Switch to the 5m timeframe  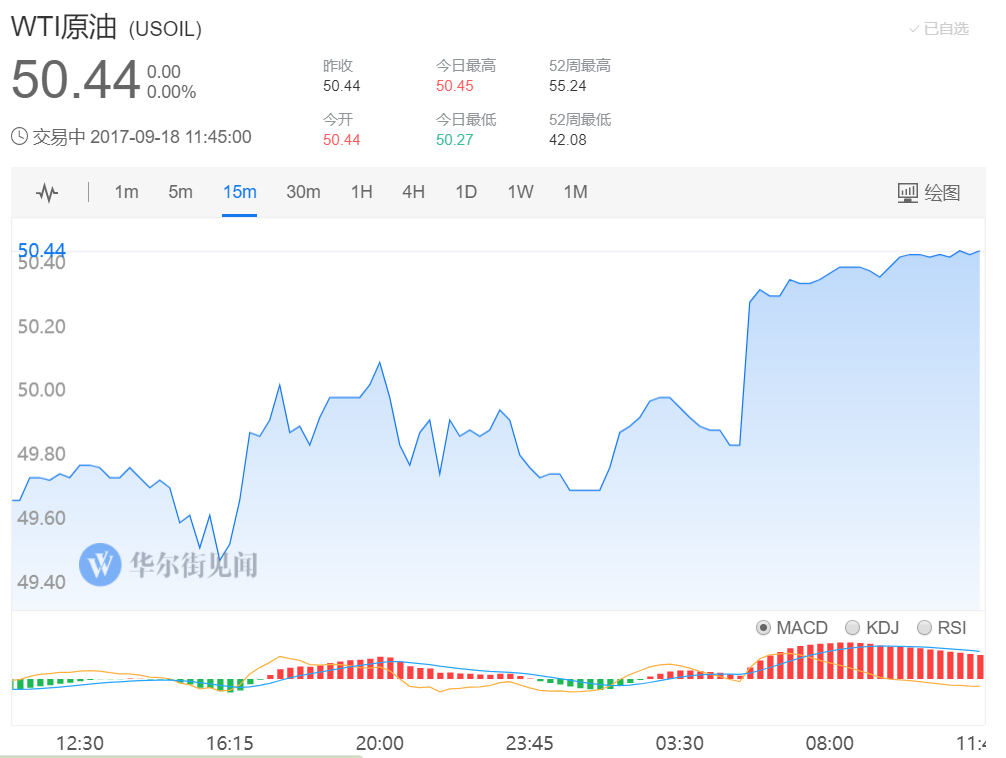pyautogui.click(x=180, y=192)
